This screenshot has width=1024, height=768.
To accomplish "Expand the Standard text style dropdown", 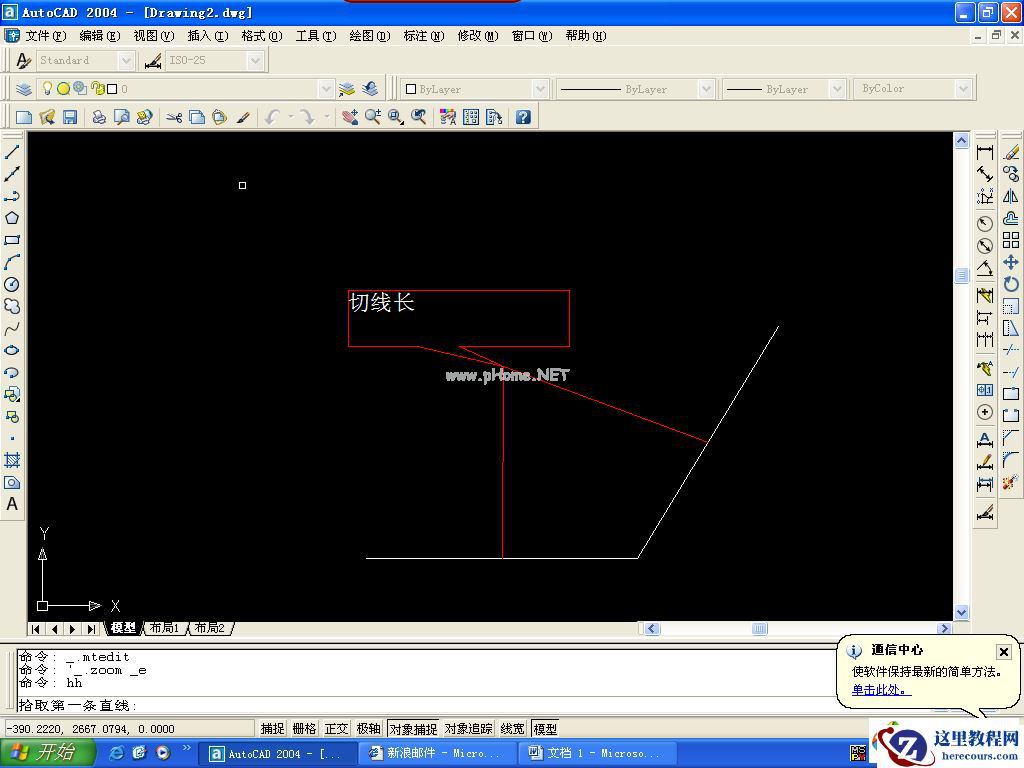I will coord(126,61).
